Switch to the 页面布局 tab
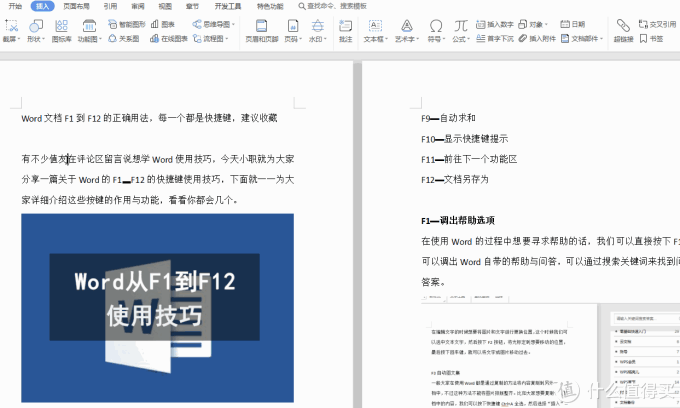This screenshot has width=680, height=408. pos(76,6)
